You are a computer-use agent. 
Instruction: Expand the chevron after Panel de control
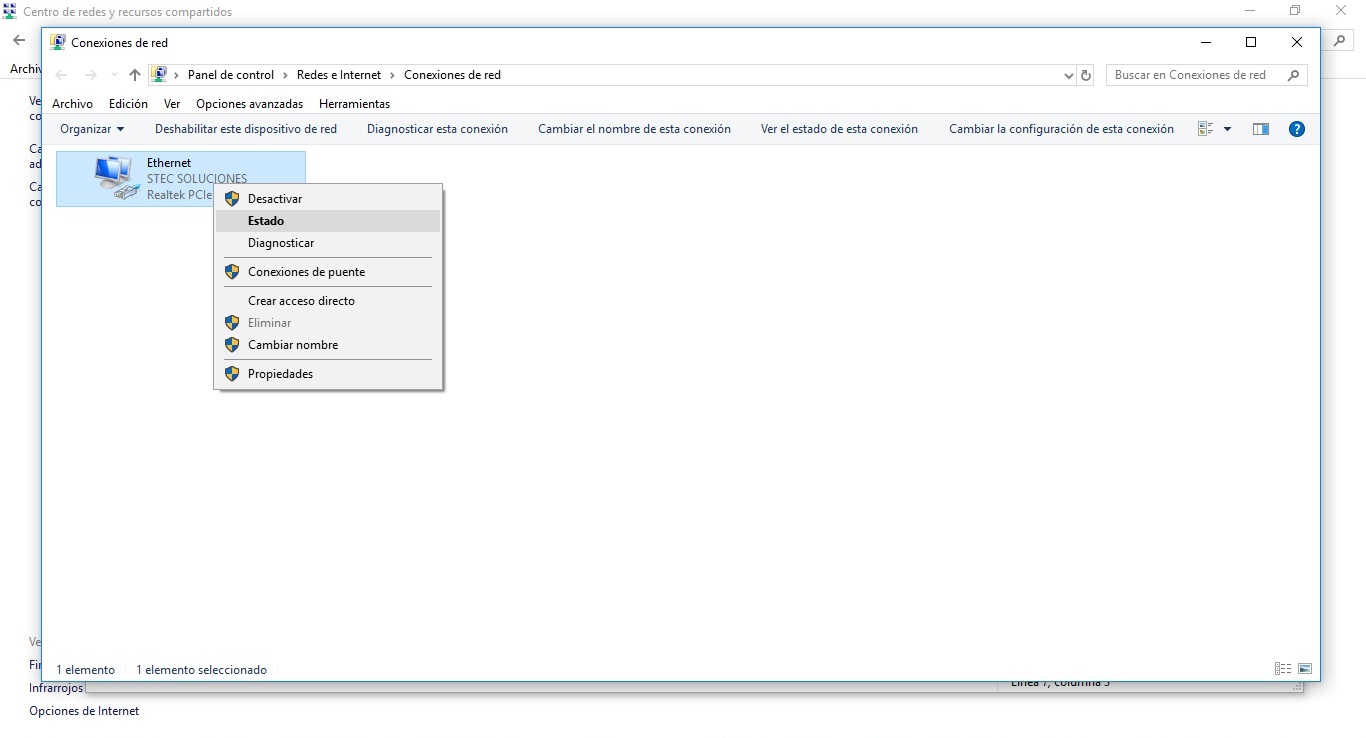[286, 75]
